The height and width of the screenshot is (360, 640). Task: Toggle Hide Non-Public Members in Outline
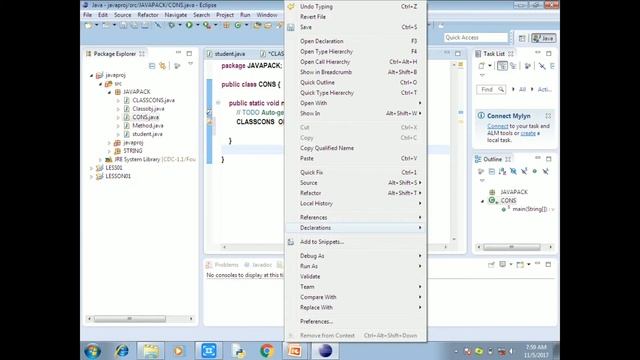point(535,171)
